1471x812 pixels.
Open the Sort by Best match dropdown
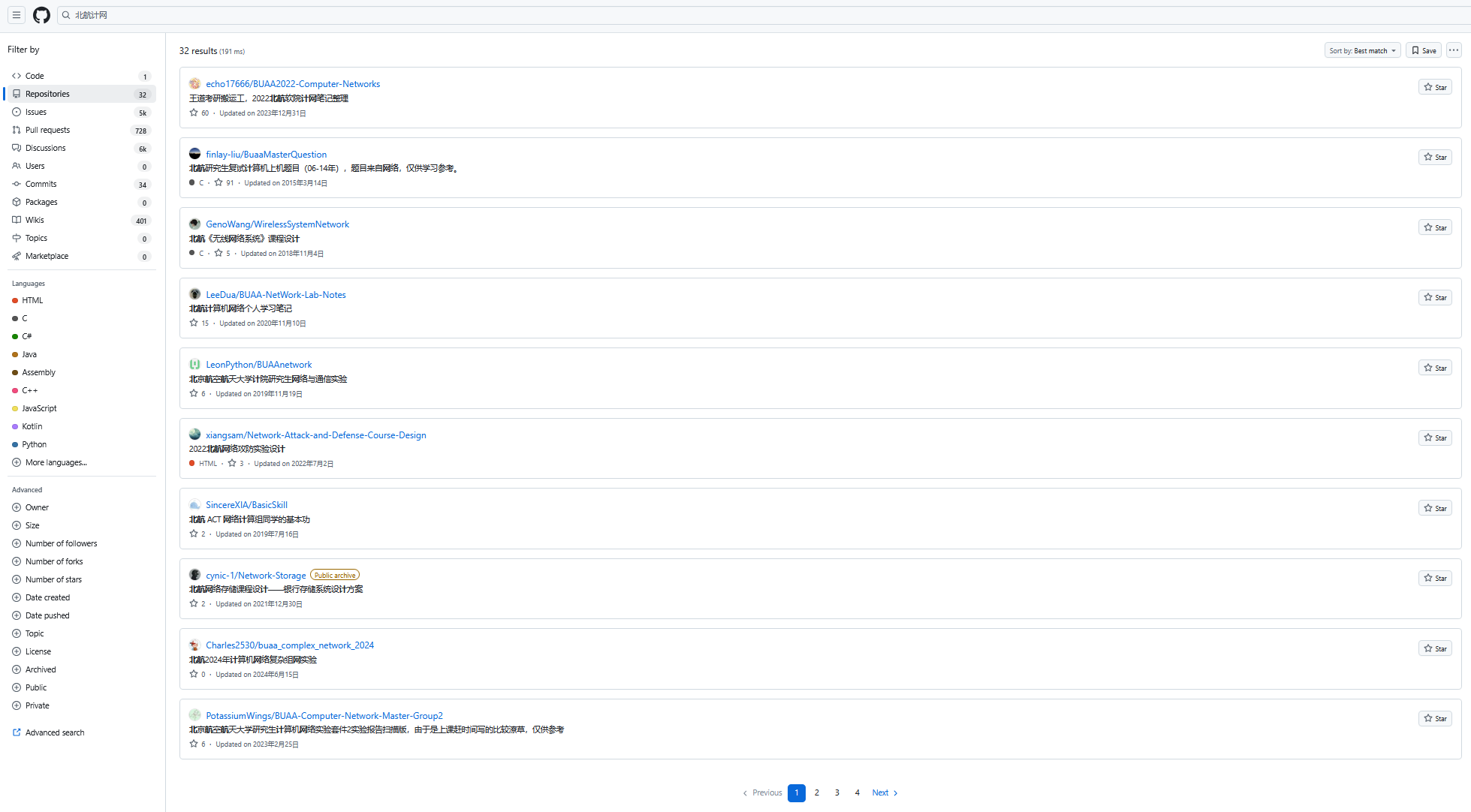click(x=1362, y=51)
